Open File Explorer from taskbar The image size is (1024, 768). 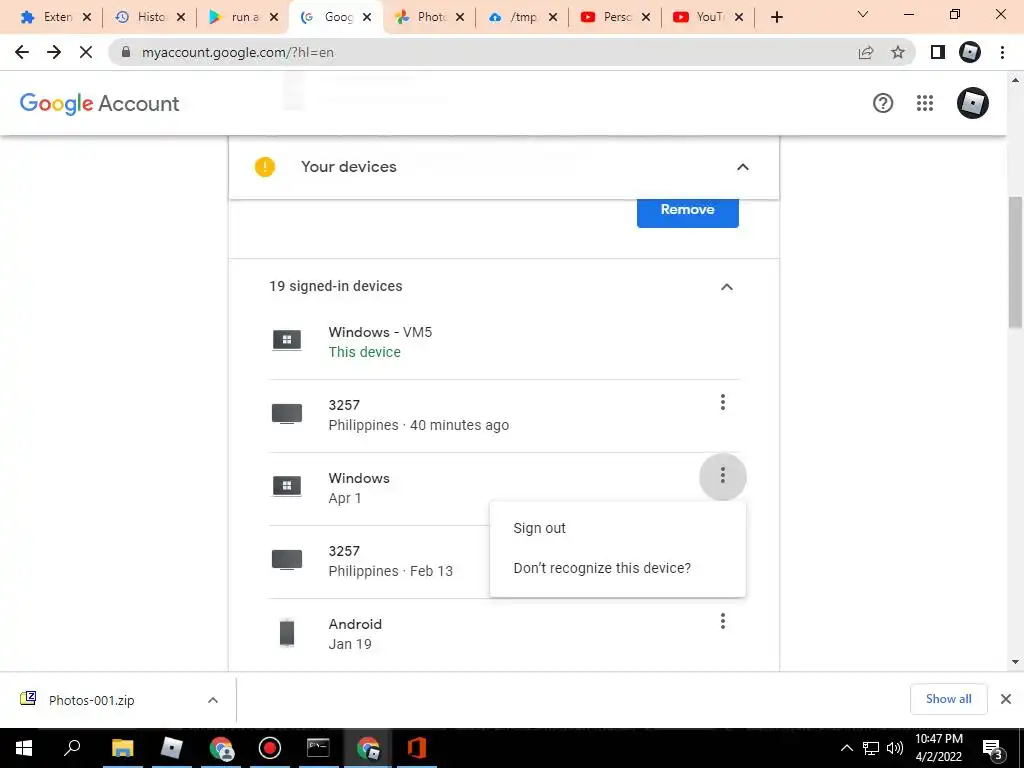pyautogui.click(x=122, y=748)
